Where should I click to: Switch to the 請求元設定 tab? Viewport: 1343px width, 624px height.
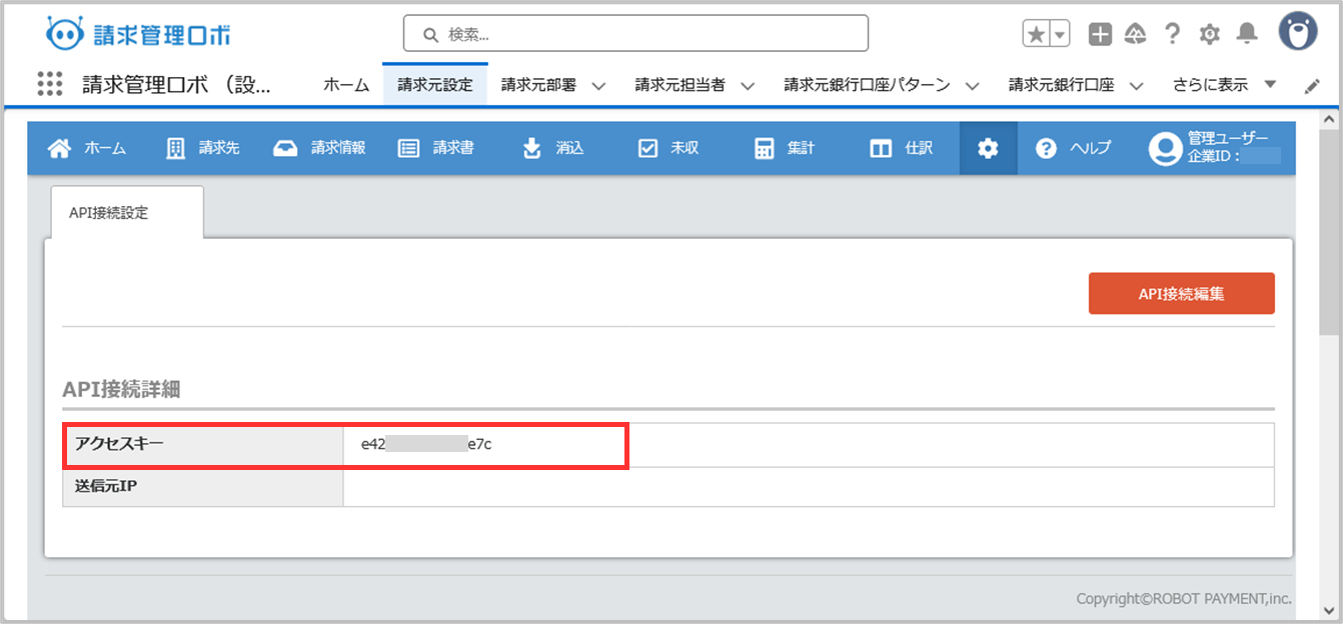click(x=434, y=85)
